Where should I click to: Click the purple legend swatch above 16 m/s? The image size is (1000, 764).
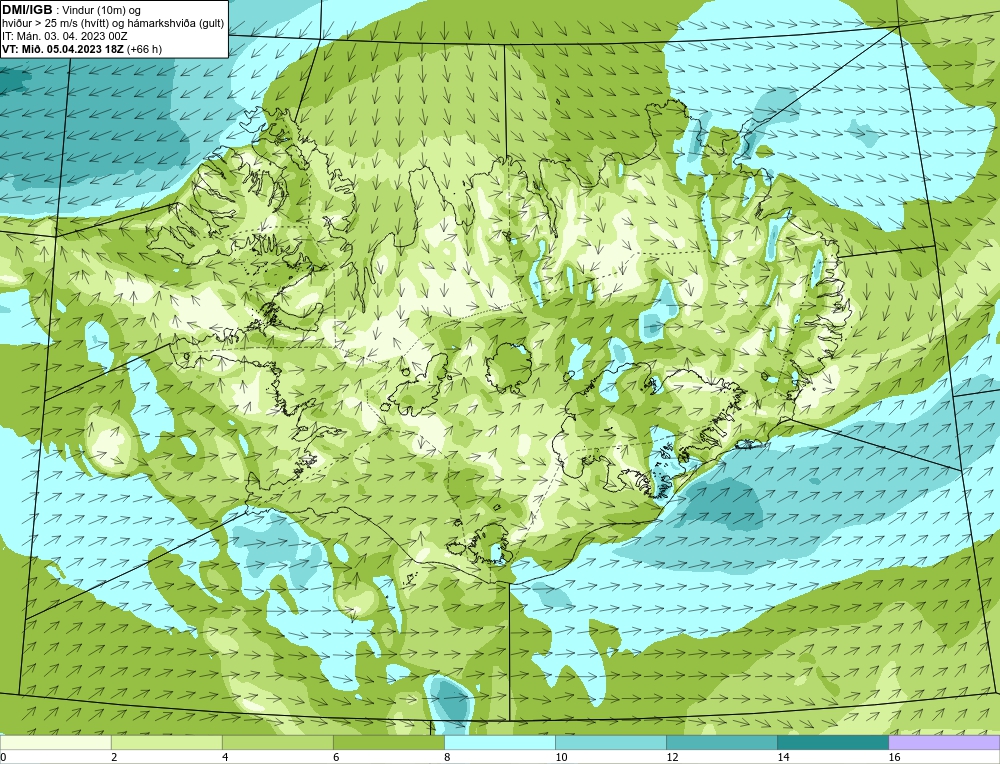click(x=944, y=742)
